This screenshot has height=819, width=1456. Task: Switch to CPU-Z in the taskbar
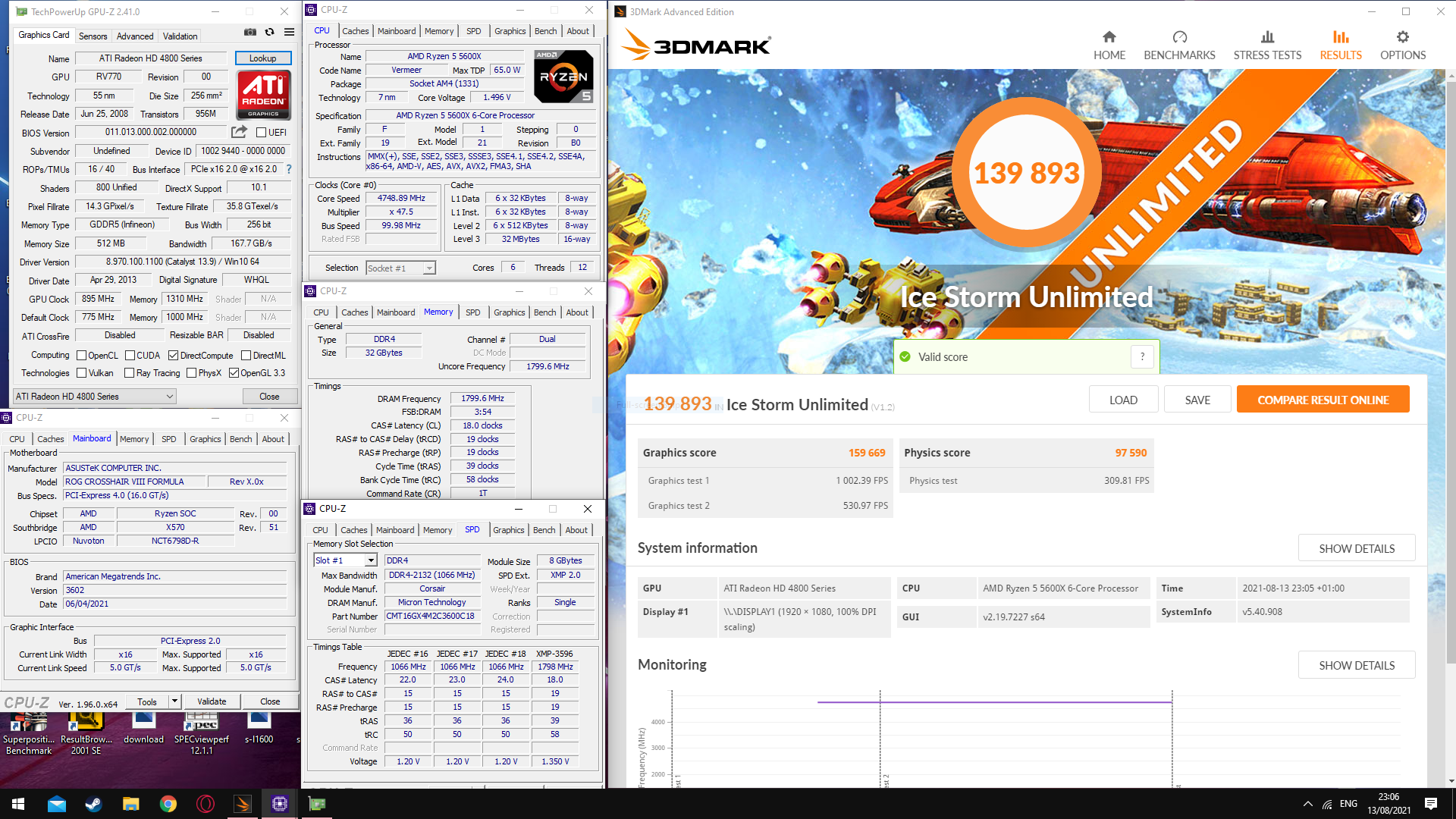pos(280,804)
